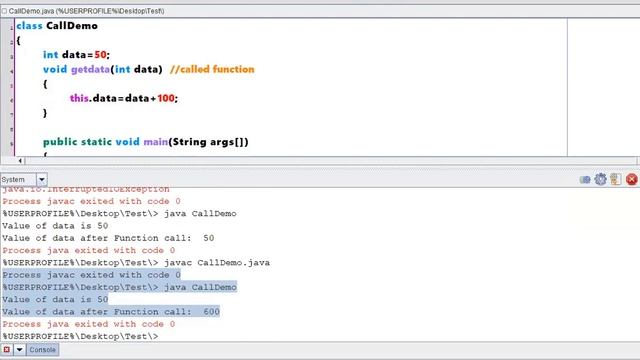Click the 'int data=50;' code line

click(x=76, y=55)
